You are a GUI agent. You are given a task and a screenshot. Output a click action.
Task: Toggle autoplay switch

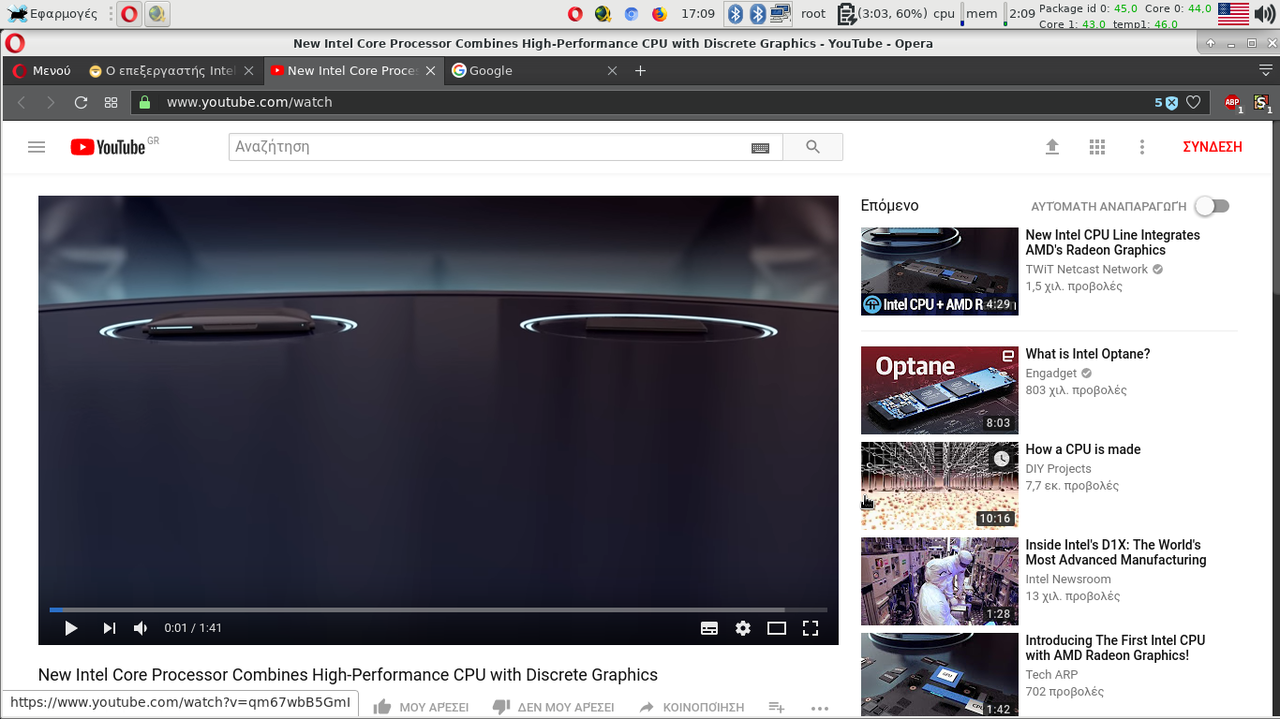[x=1212, y=206]
